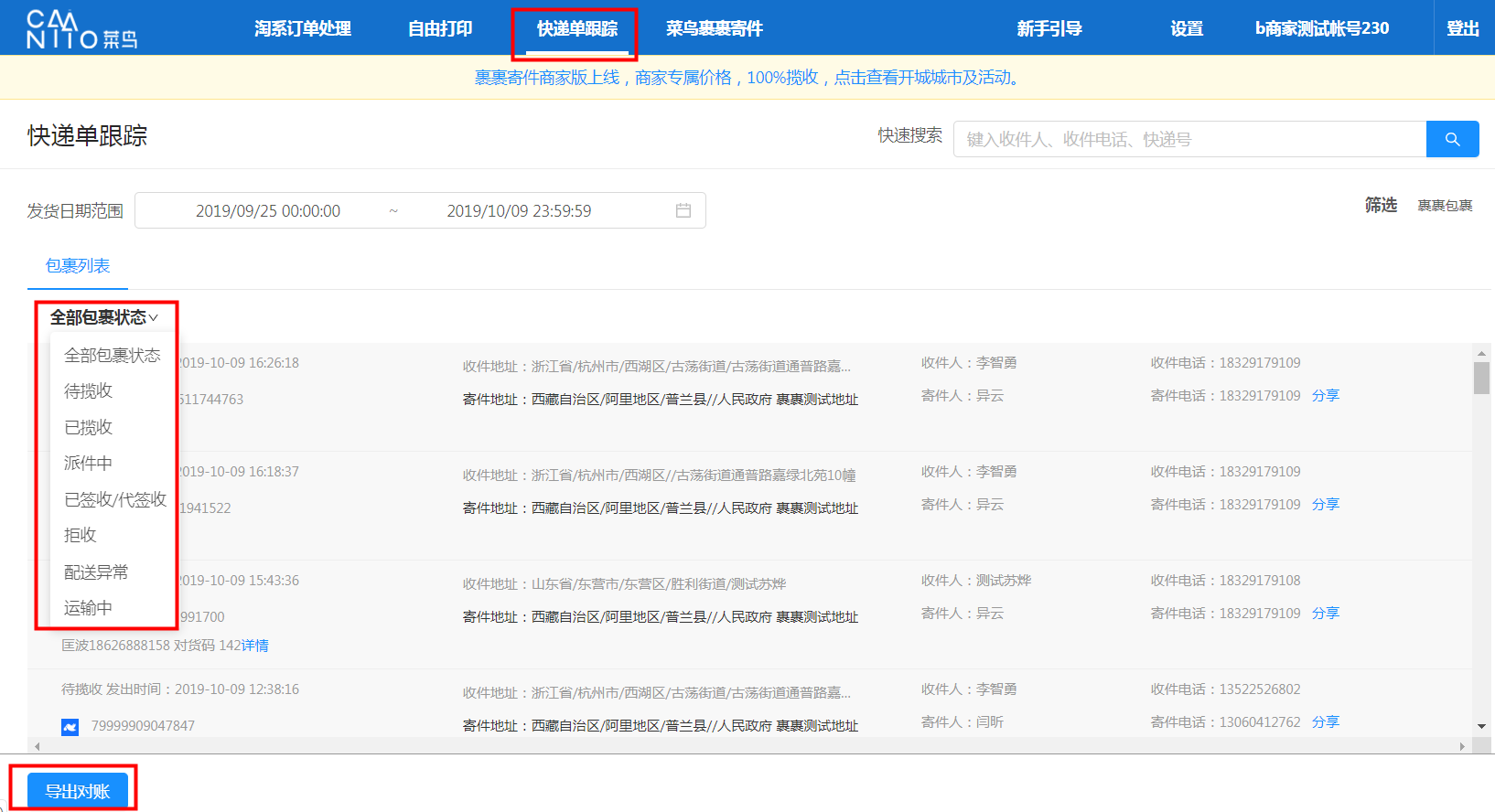Click the scroll-up arrow of package list
This screenshot has width=1495, height=812.
[1481, 353]
